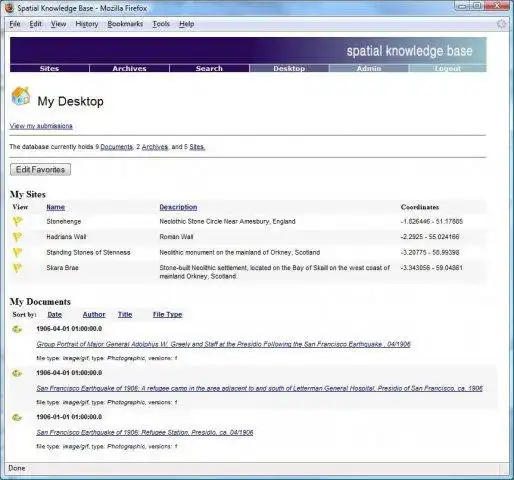This screenshot has width=514, height=480.
Task: Open the Admin navigation tab
Action: point(369,68)
